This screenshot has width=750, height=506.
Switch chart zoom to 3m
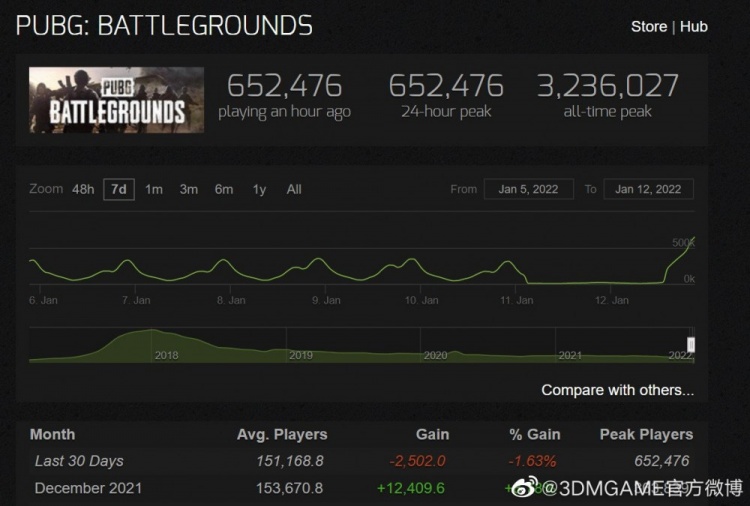(x=189, y=189)
